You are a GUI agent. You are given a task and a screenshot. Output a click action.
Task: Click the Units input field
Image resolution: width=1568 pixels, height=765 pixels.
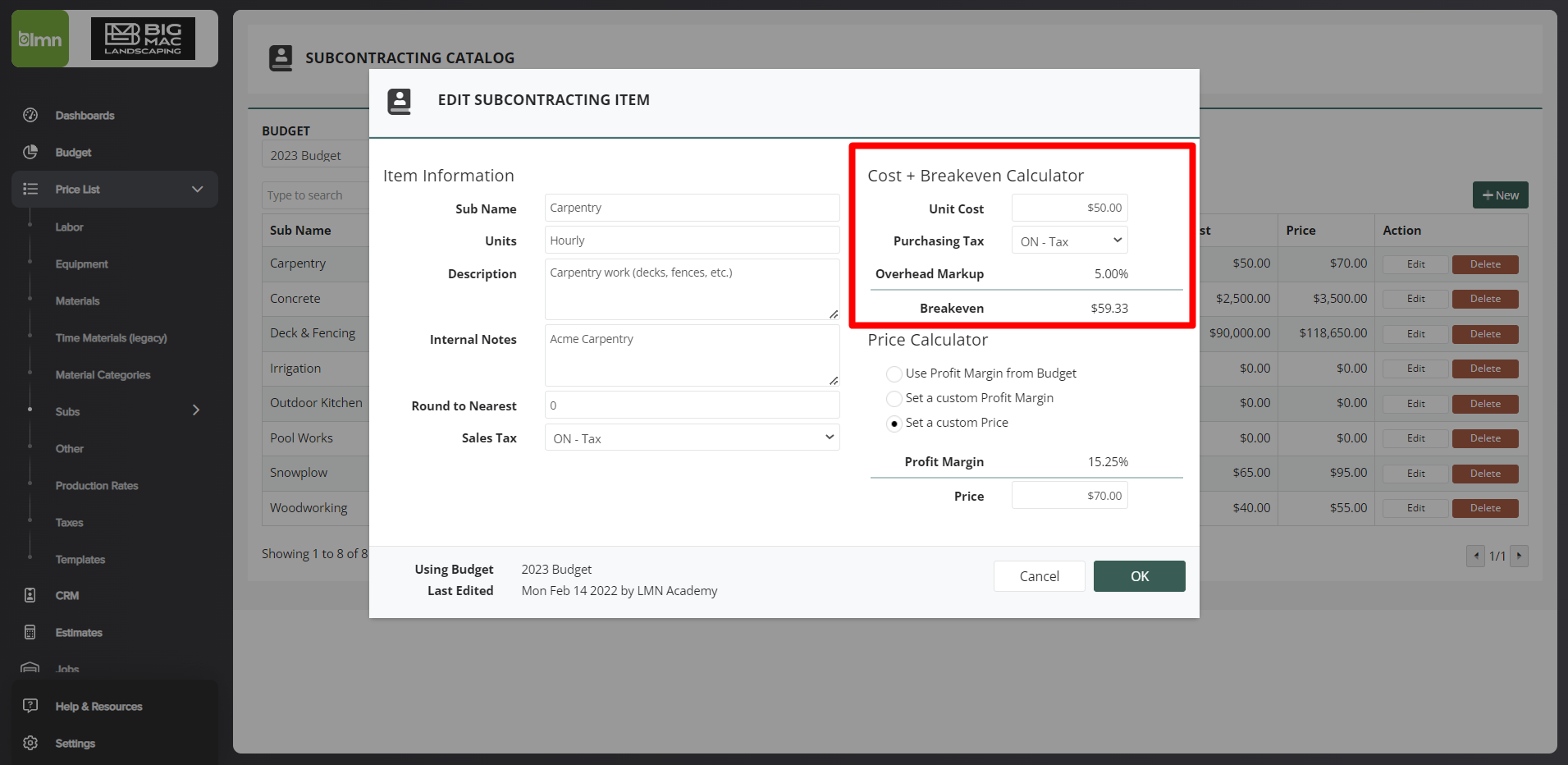pyautogui.click(x=692, y=240)
